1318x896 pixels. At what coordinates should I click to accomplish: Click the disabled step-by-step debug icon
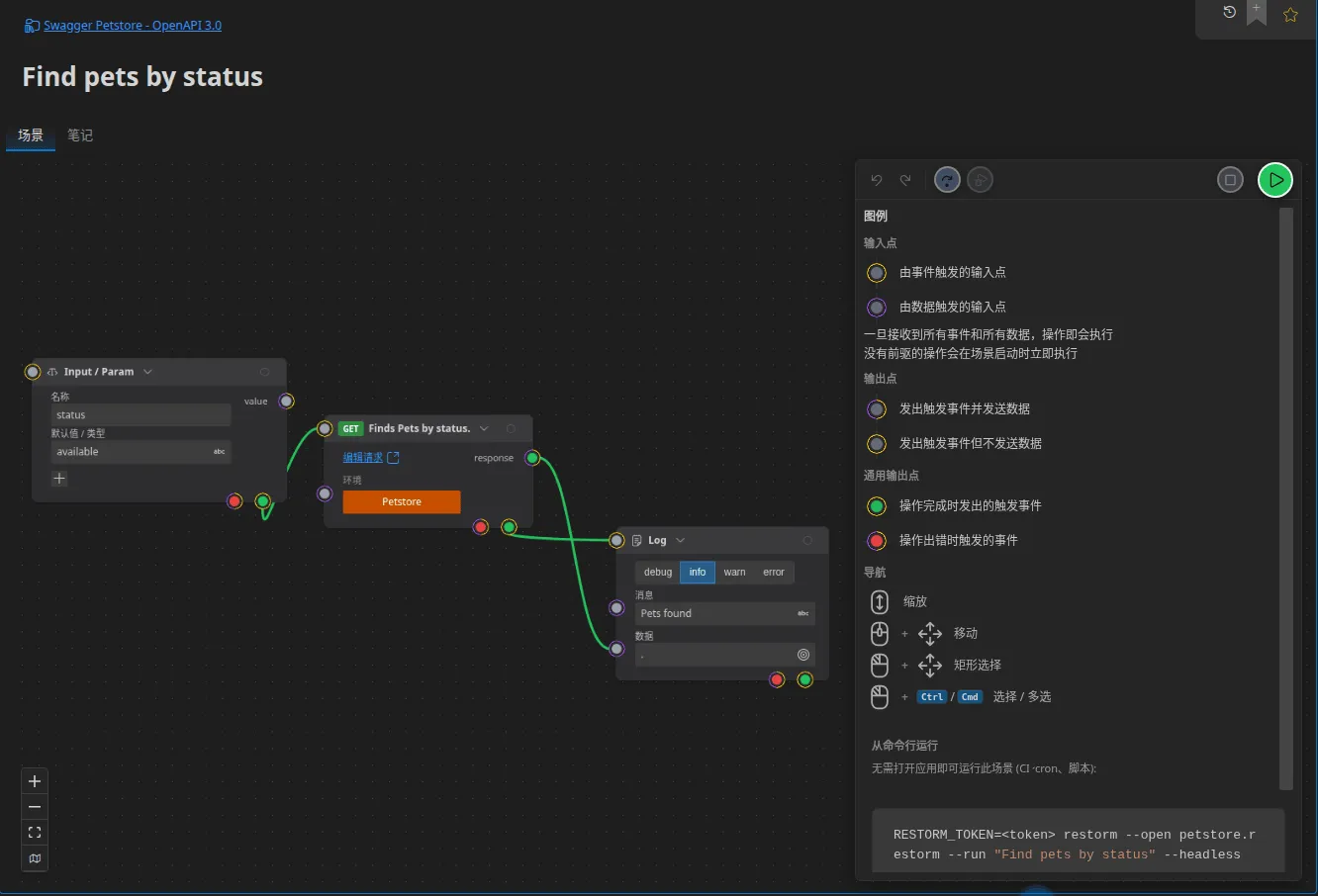[980, 180]
